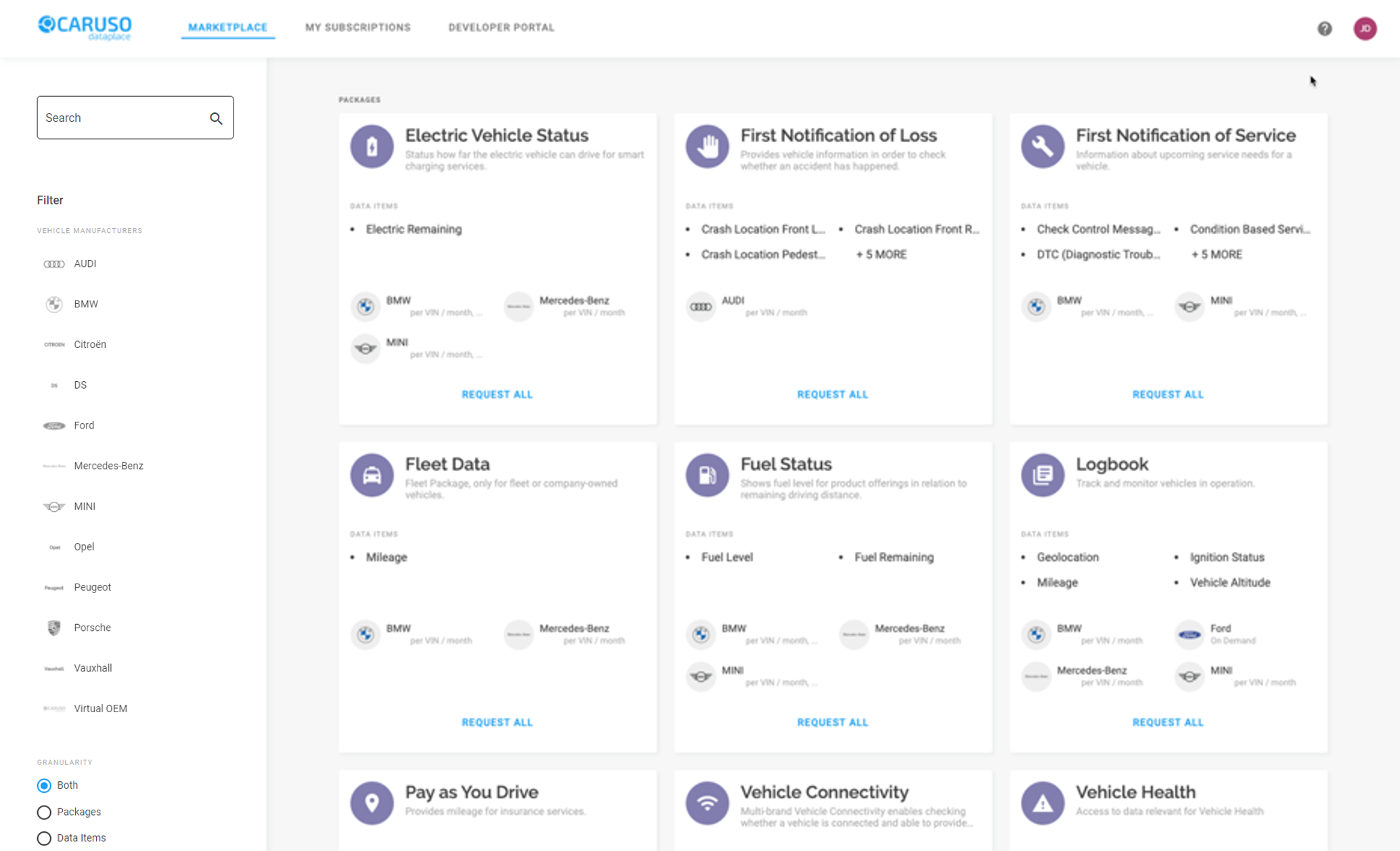The width and height of the screenshot is (1400, 851).
Task: Open the help question mark icon
Action: 1324,28
